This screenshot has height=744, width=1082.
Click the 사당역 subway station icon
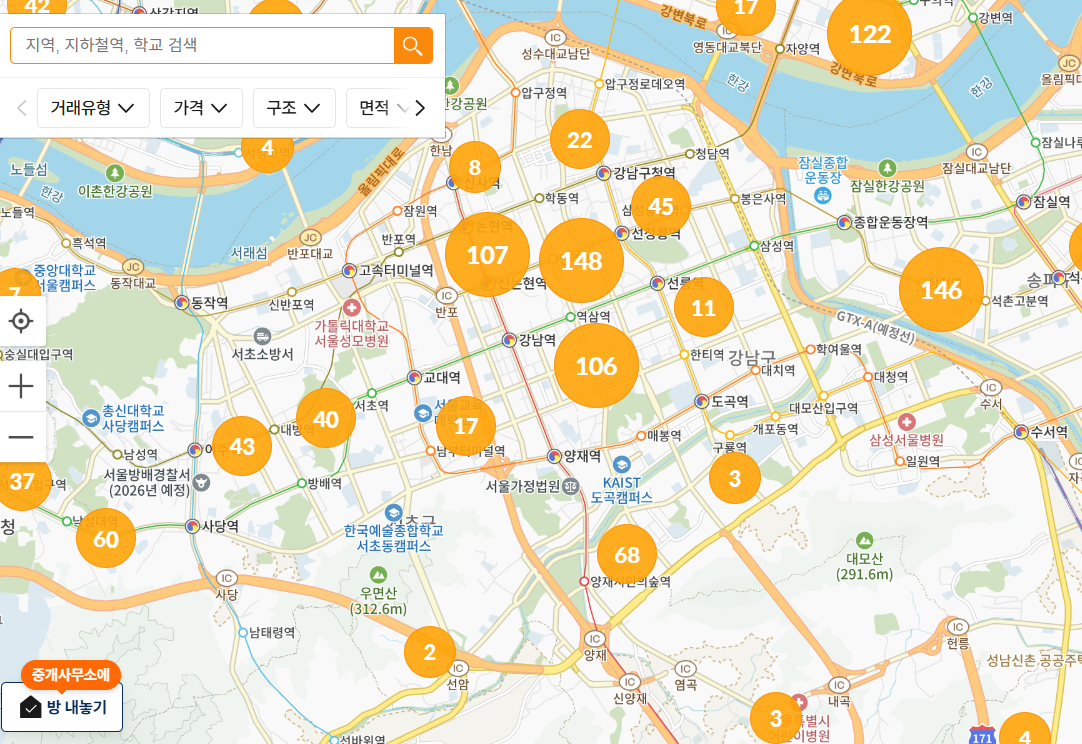193,527
